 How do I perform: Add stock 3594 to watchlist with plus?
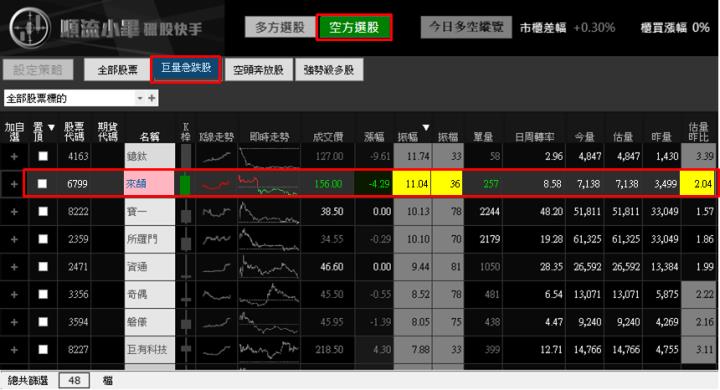pyautogui.click(x=14, y=322)
